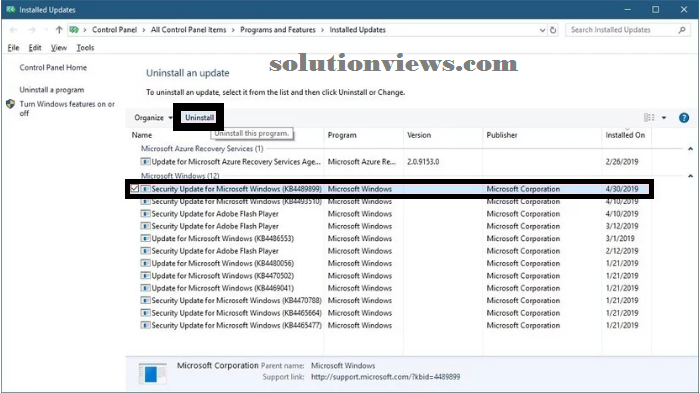
Task: Click the icon of KB4486553 update row
Action: pyautogui.click(x=145, y=238)
